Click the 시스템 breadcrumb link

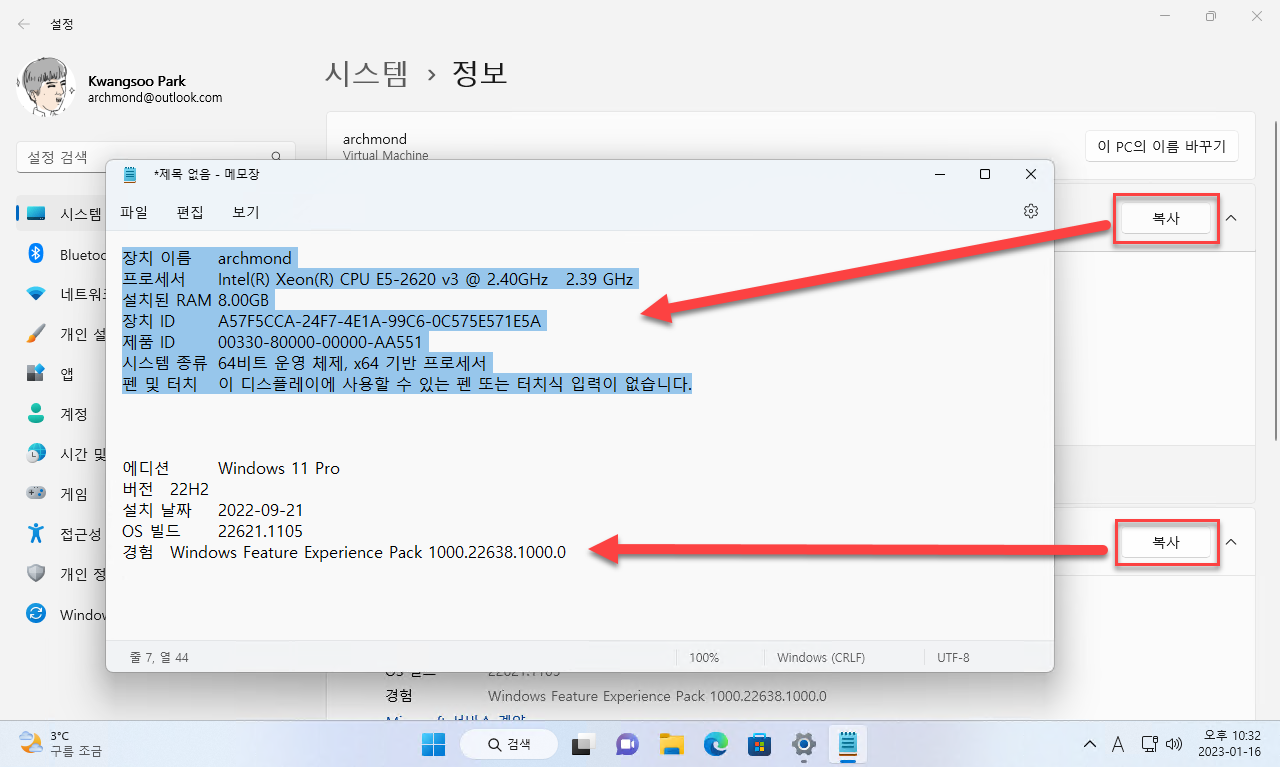(x=367, y=73)
